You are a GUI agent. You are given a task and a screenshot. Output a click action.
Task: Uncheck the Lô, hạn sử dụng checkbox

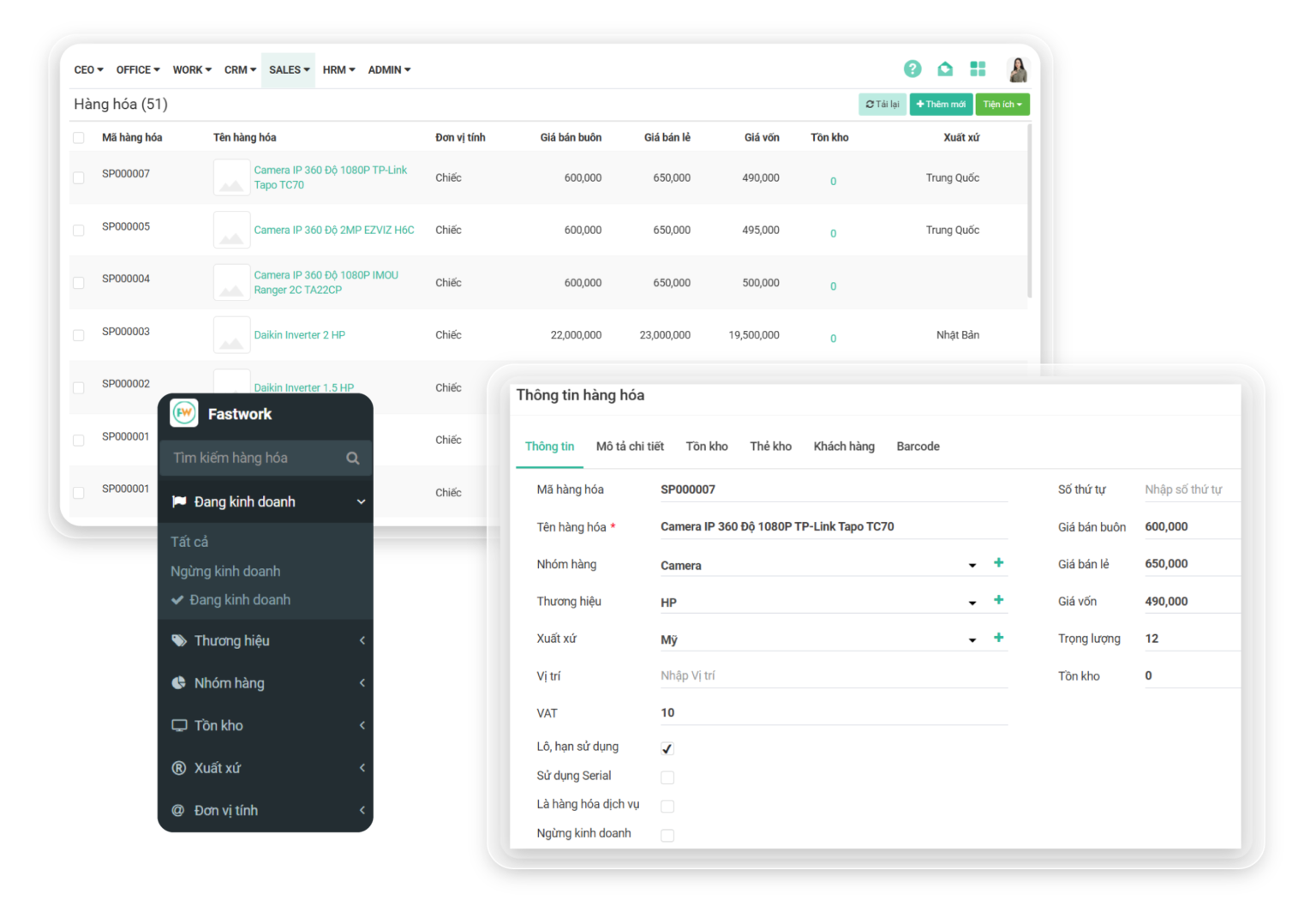point(667,748)
